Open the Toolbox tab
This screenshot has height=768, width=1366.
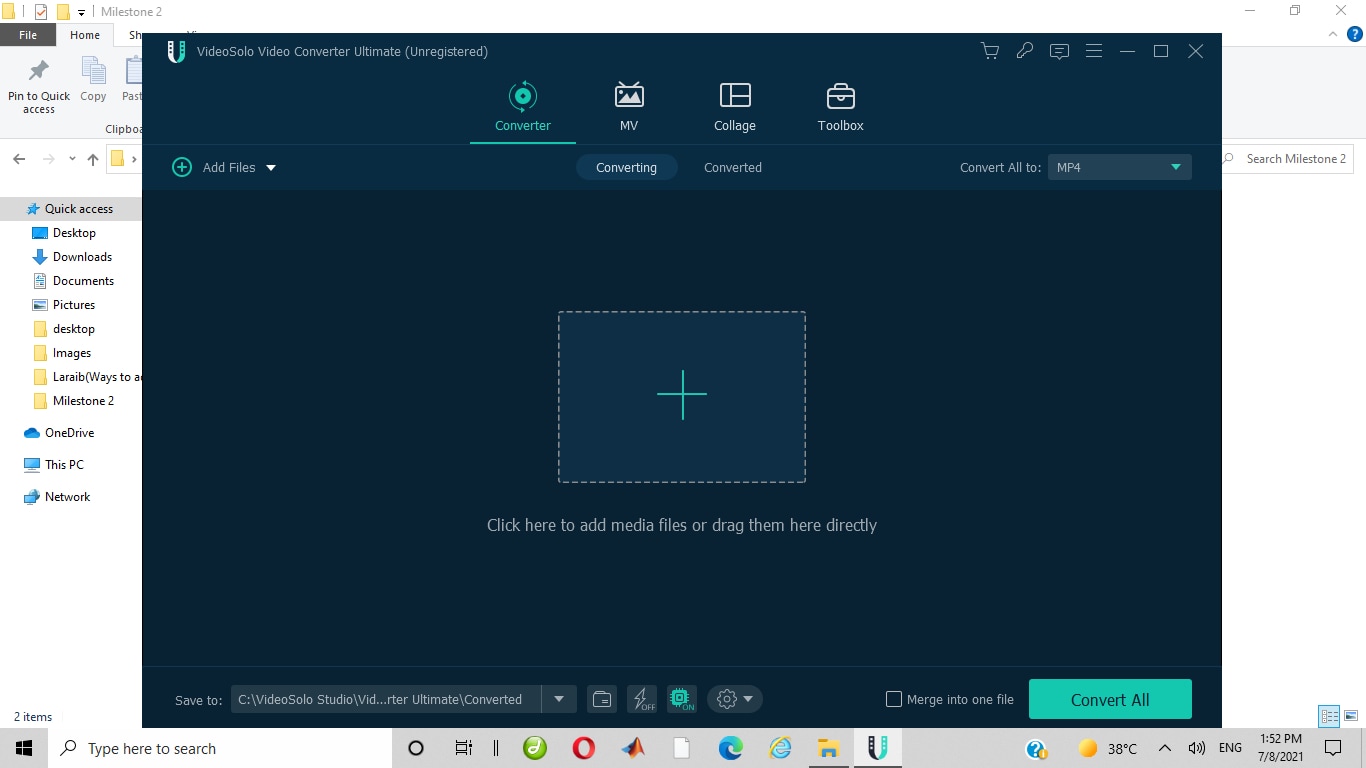pos(840,107)
